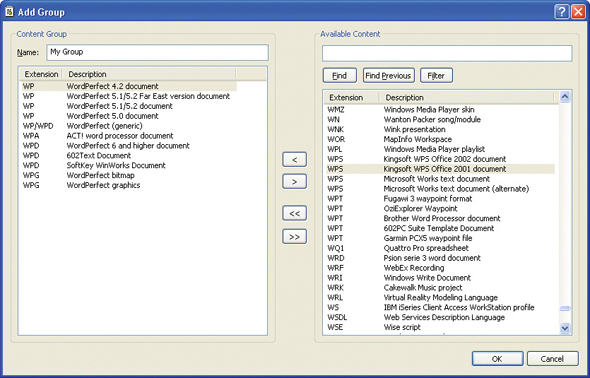Select Psion serie 3 word document
The height and width of the screenshot is (378, 590).
pos(440,258)
